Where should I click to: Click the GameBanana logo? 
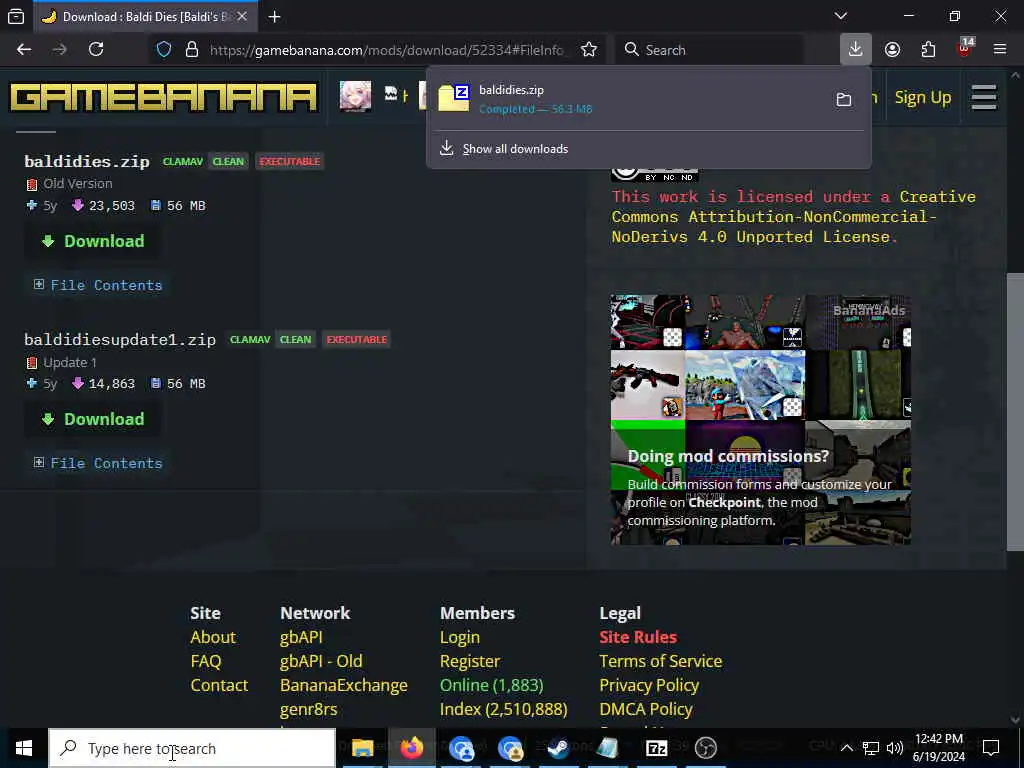[x=163, y=97]
